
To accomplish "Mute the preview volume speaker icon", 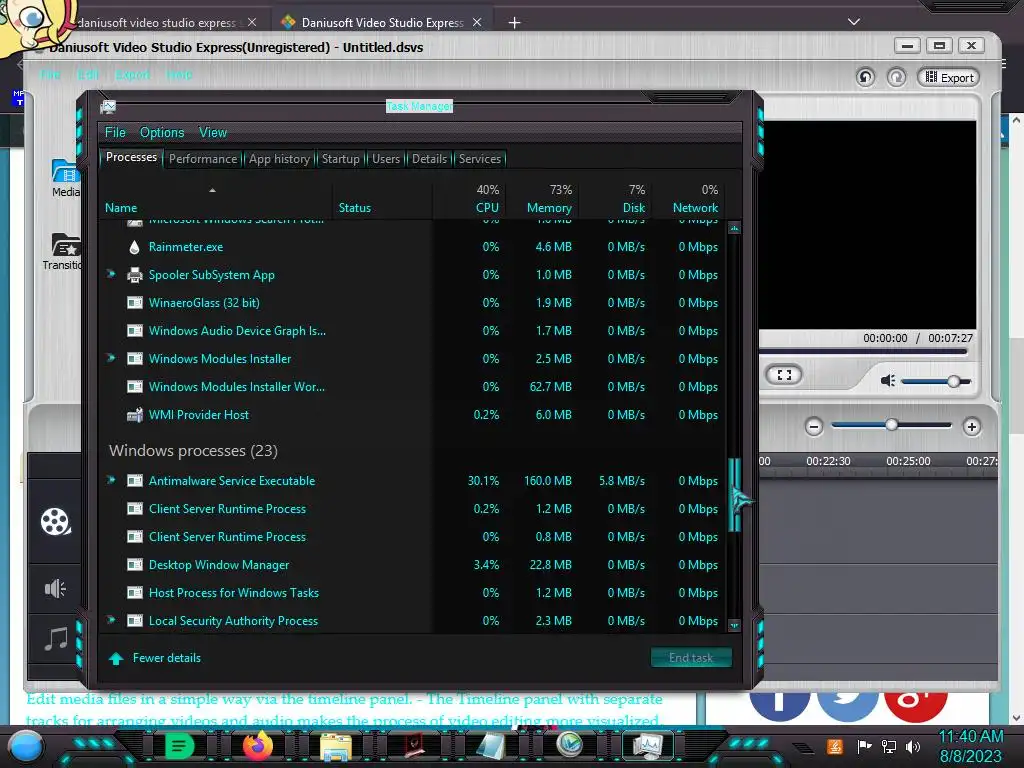I will 888,380.
